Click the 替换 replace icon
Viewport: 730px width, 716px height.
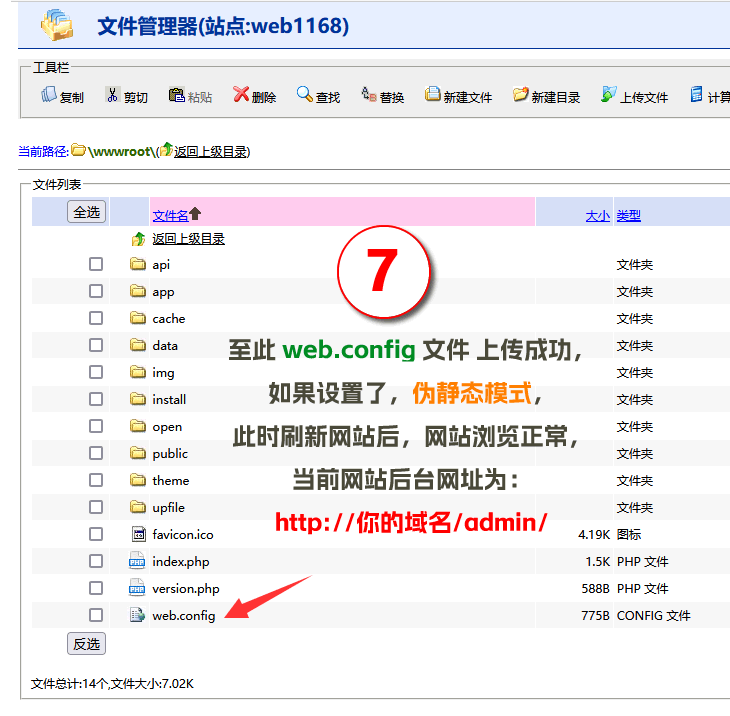click(369, 95)
